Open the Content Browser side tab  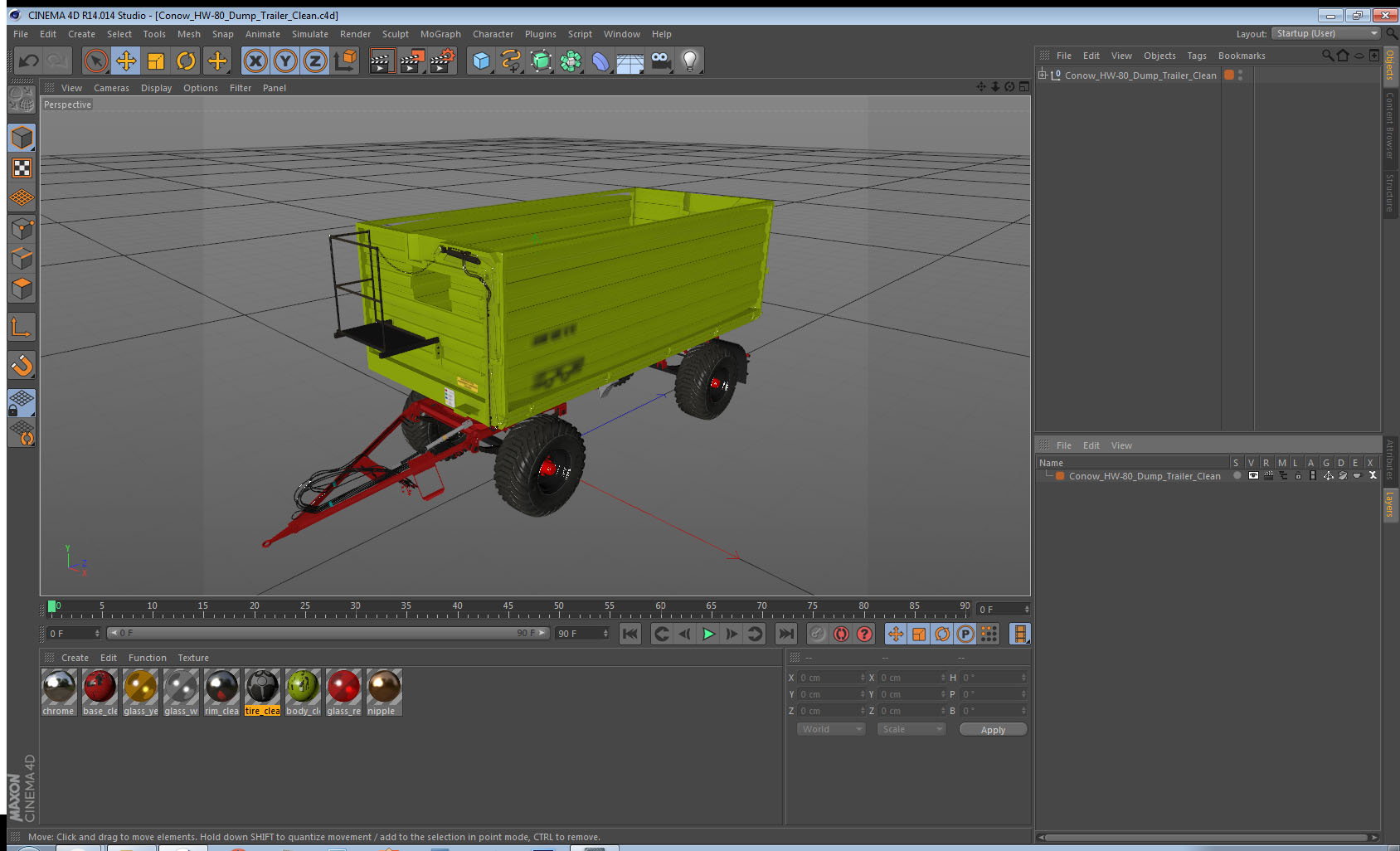click(1390, 126)
